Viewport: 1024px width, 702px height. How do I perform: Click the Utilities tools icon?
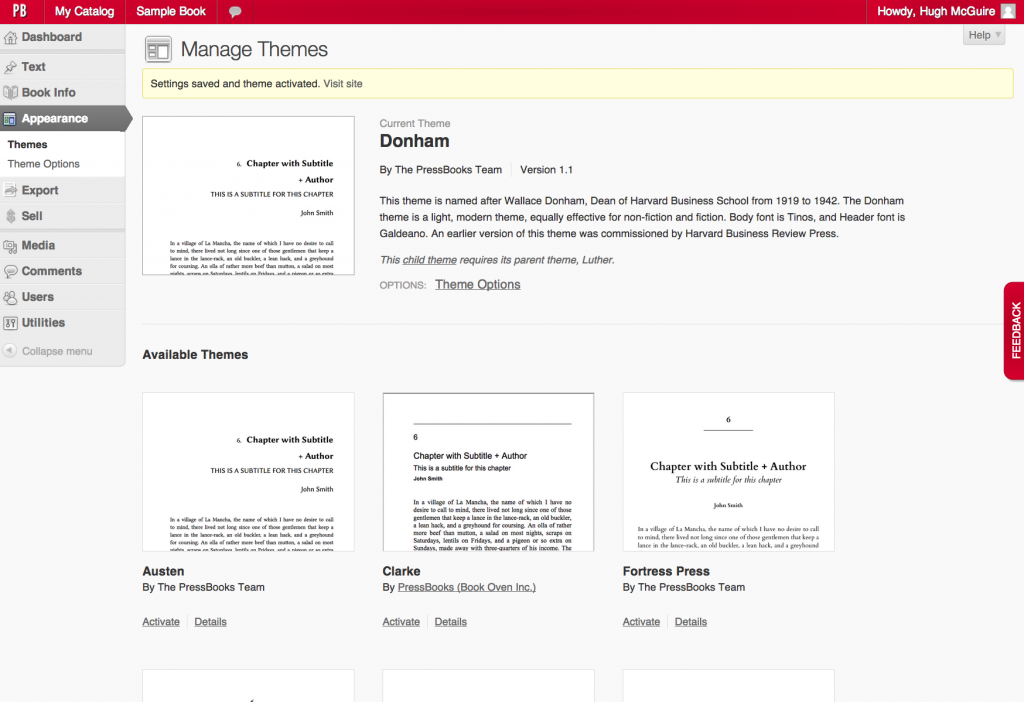point(10,323)
